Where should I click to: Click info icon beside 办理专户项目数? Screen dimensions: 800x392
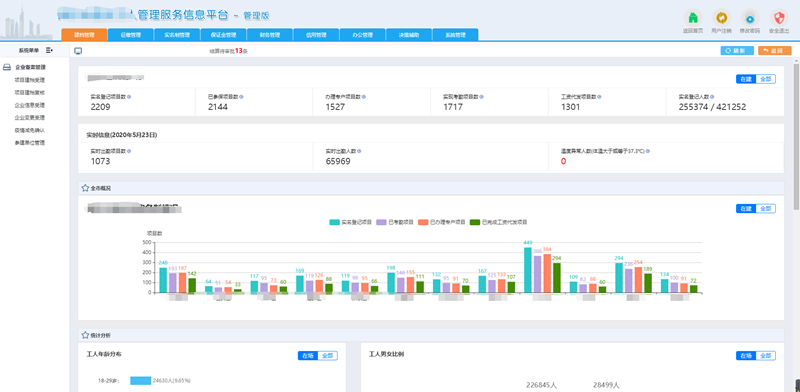point(363,96)
